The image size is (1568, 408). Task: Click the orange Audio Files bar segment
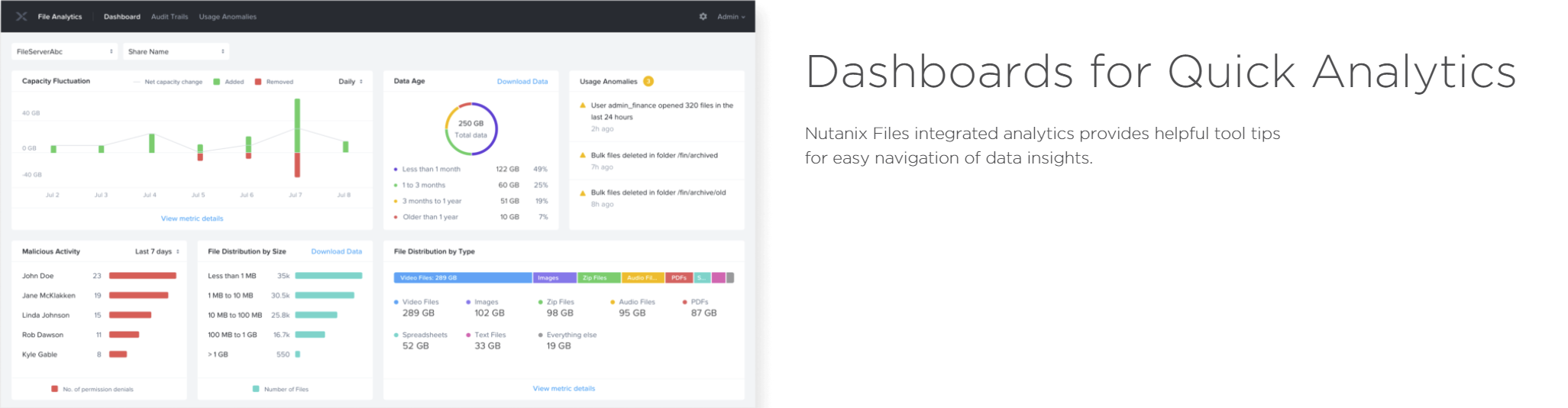point(643,277)
